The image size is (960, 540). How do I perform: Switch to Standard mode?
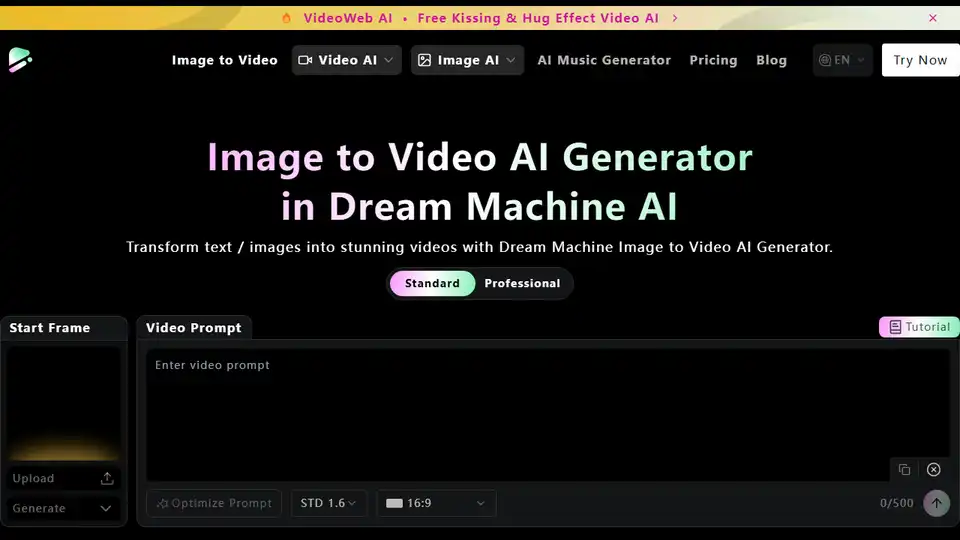(432, 283)
